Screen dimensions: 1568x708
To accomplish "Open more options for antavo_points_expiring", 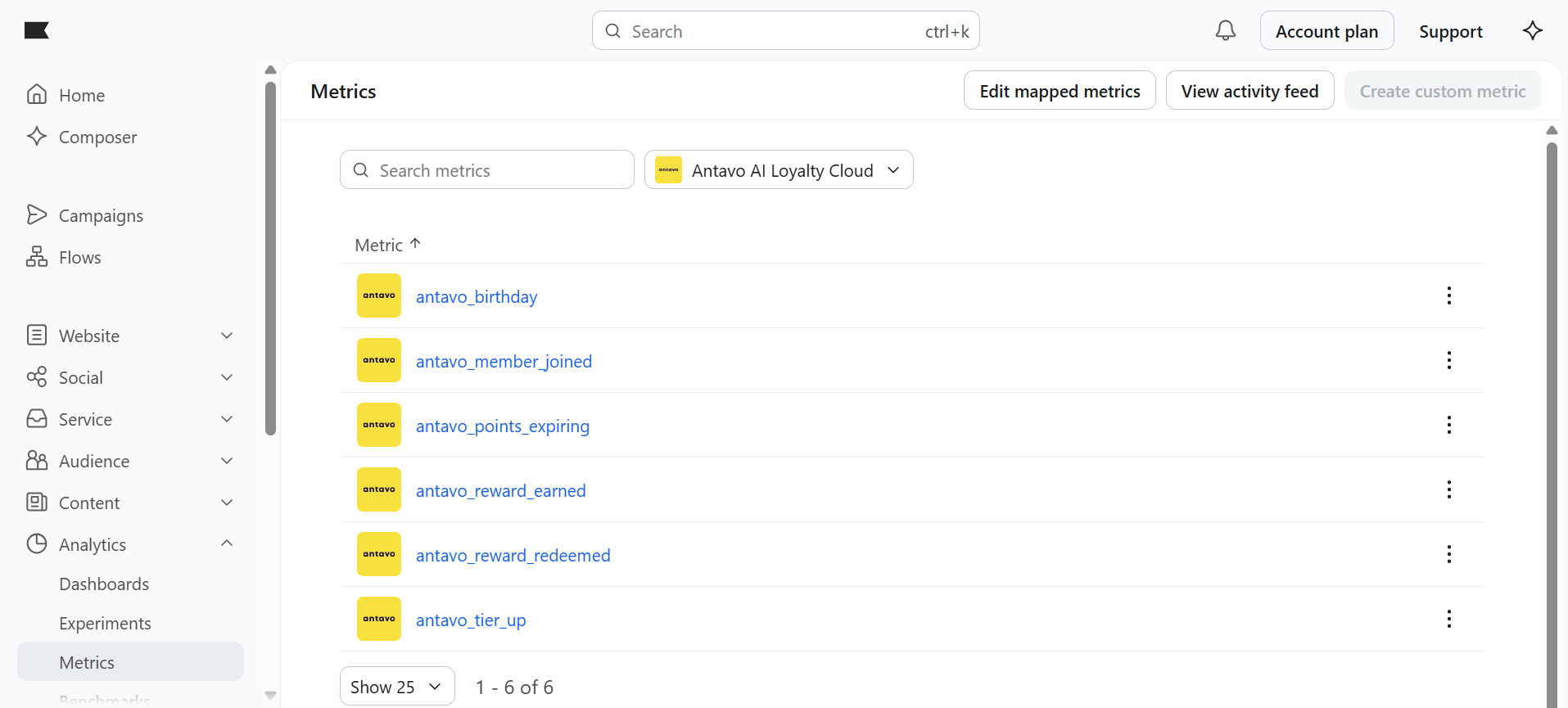I will tap(1449, 425).
